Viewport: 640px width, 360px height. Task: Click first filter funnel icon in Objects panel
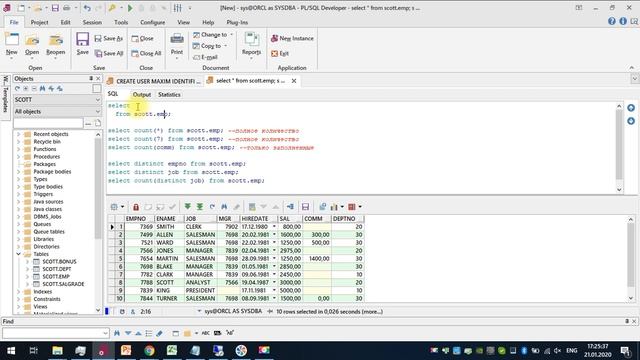coord(51,89)
